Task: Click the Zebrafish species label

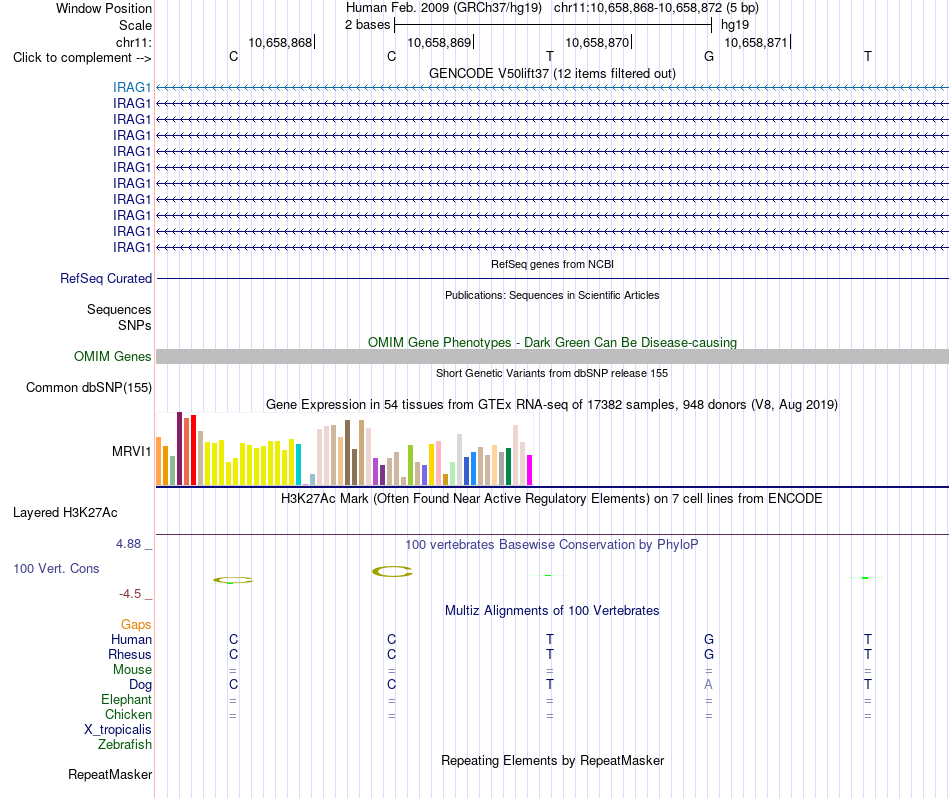Action: pos(125,744)
